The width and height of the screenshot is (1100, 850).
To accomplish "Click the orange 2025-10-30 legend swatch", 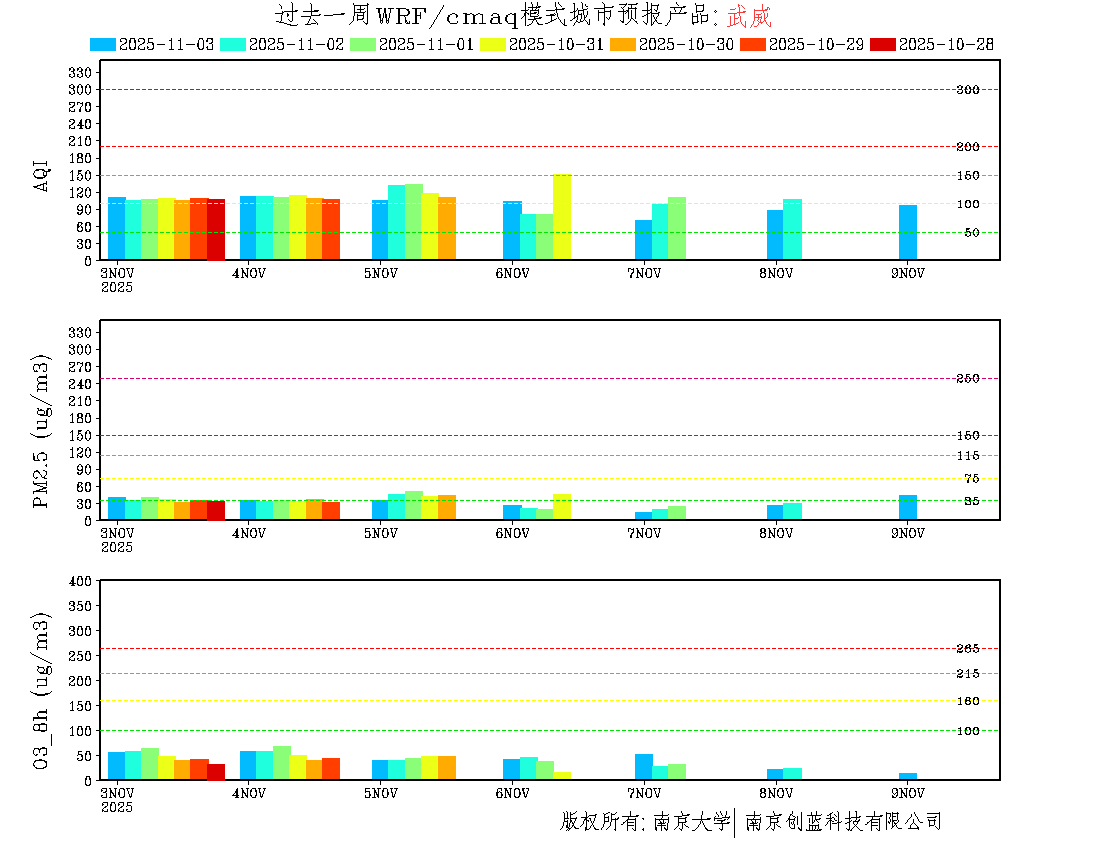I will tap(623, 44).
